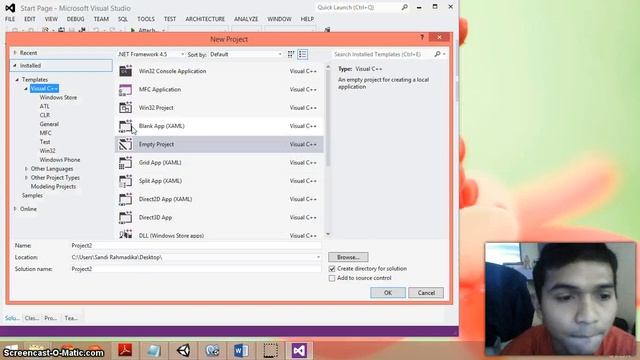This screenshot has height=360, width=640.
Task: Click the Visual Studio logo in title bar
Action: click(10, 8)
